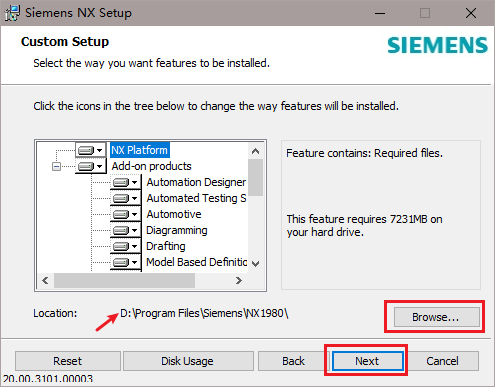Image resolution: width=495 pixels, height=387 pixels.
Task: Click the install location path text
Action: click(x=204, y=313)
